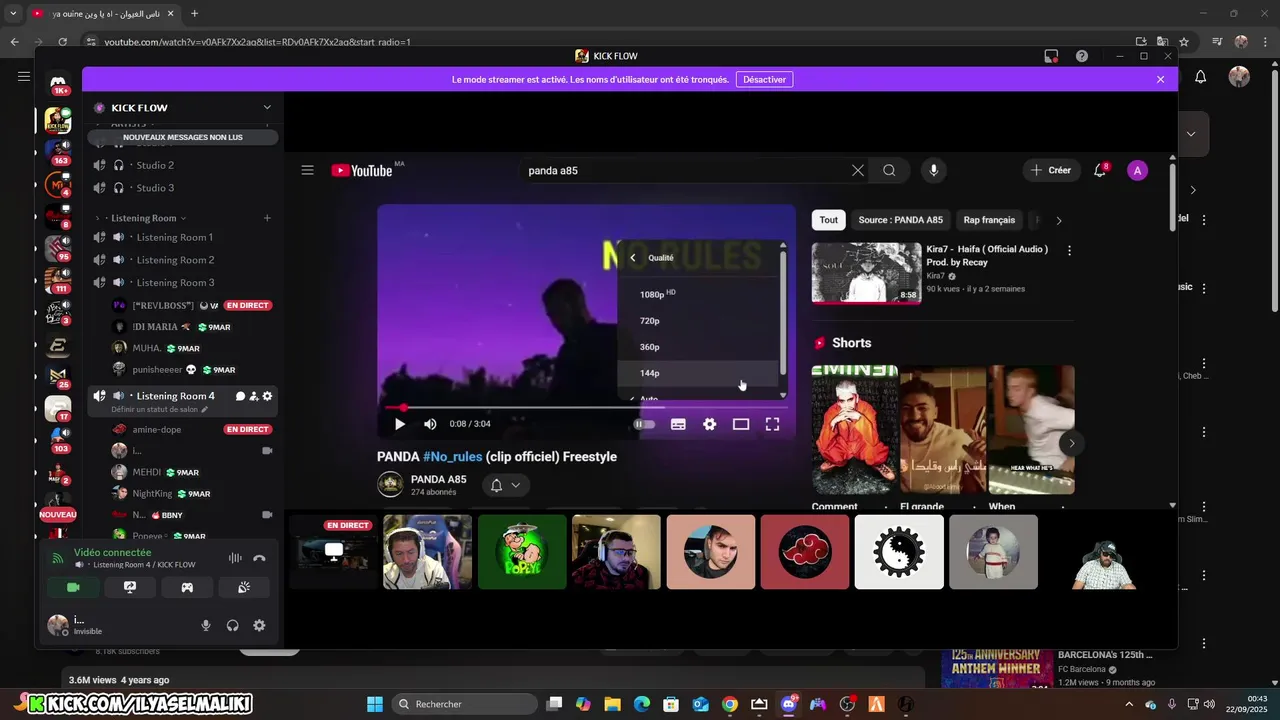Select the Rap français filter chip
The height and width of the screenshot is (720, 1280).
coord(989,220)
